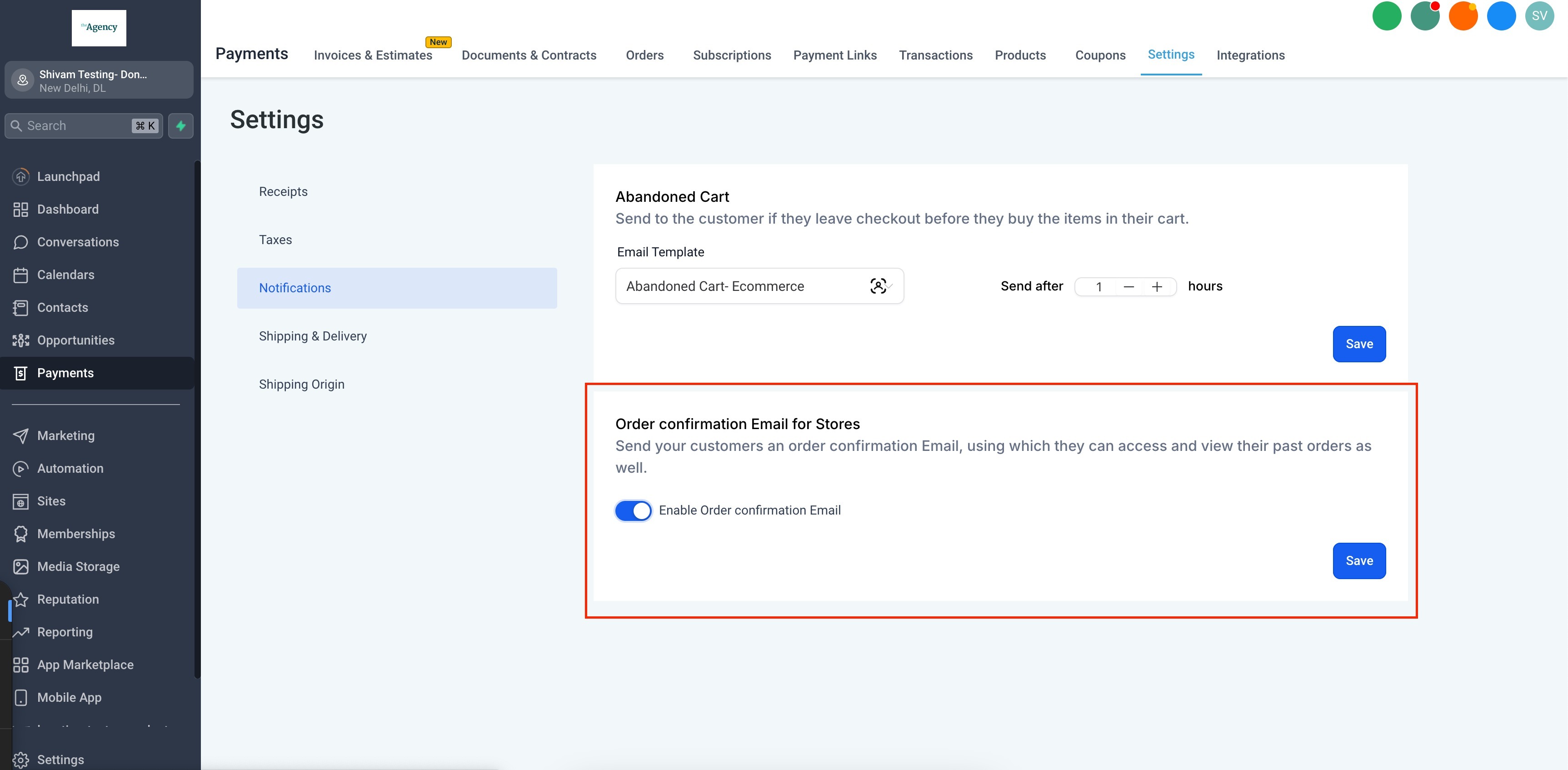This screenshot has height=770, width=1568.
Task: Open the Media Storage image icon
Action: click(x=21, y=567)
